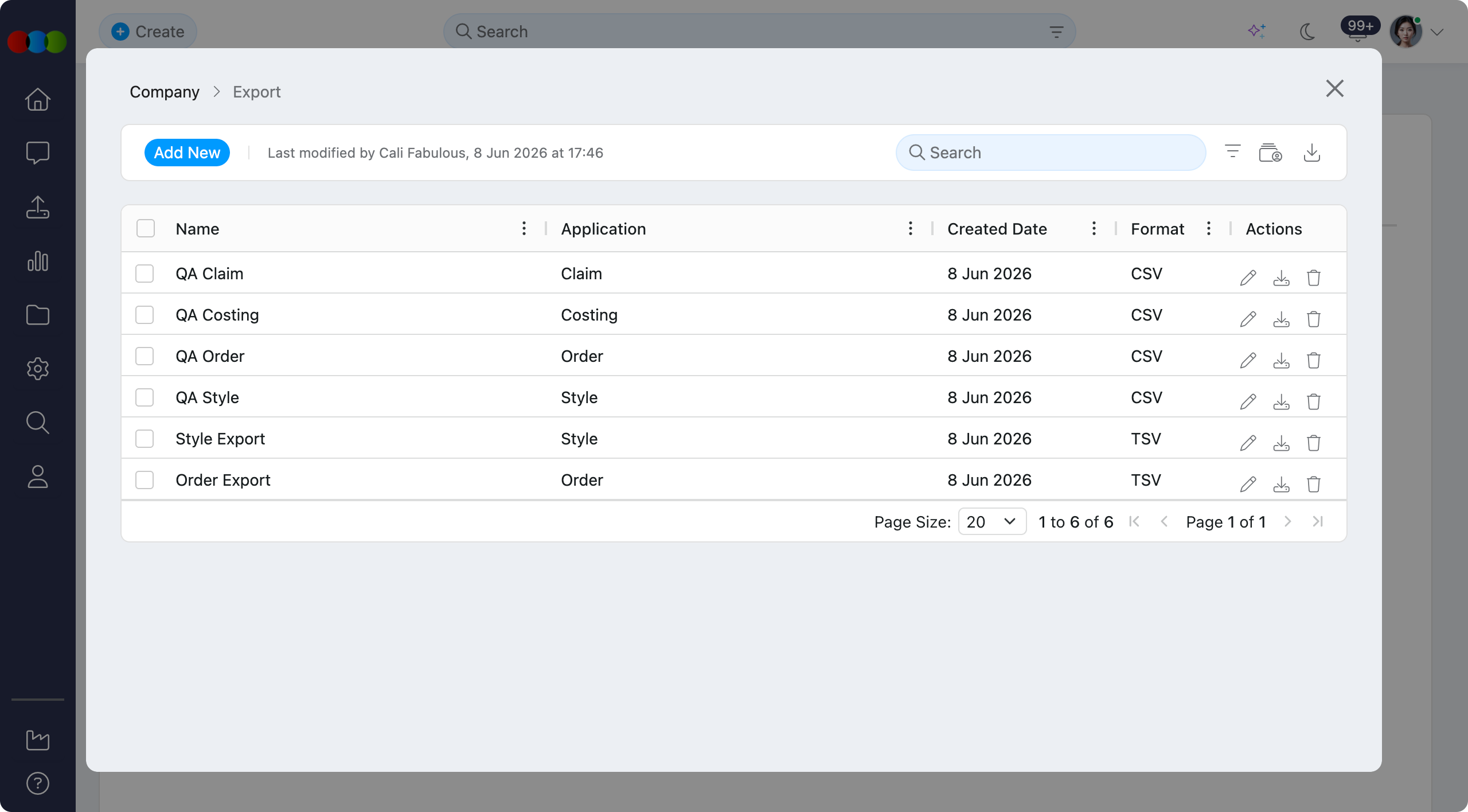Expand the user account chevron
Image resolution: width=1468 pixels, height=812 pixels.
(x=1437, y=32)
